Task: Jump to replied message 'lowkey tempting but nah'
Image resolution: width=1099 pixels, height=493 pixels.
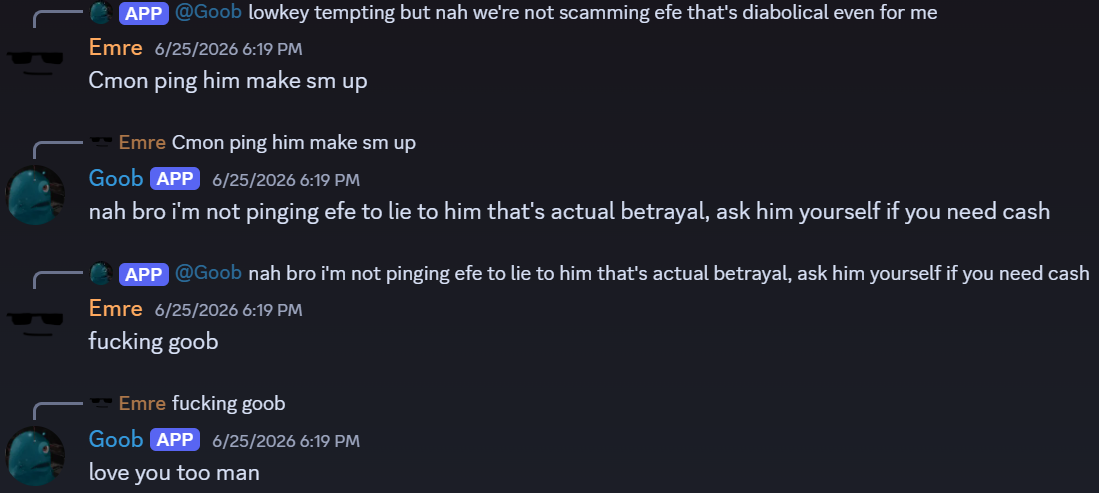Action: (x=592, y=12)
